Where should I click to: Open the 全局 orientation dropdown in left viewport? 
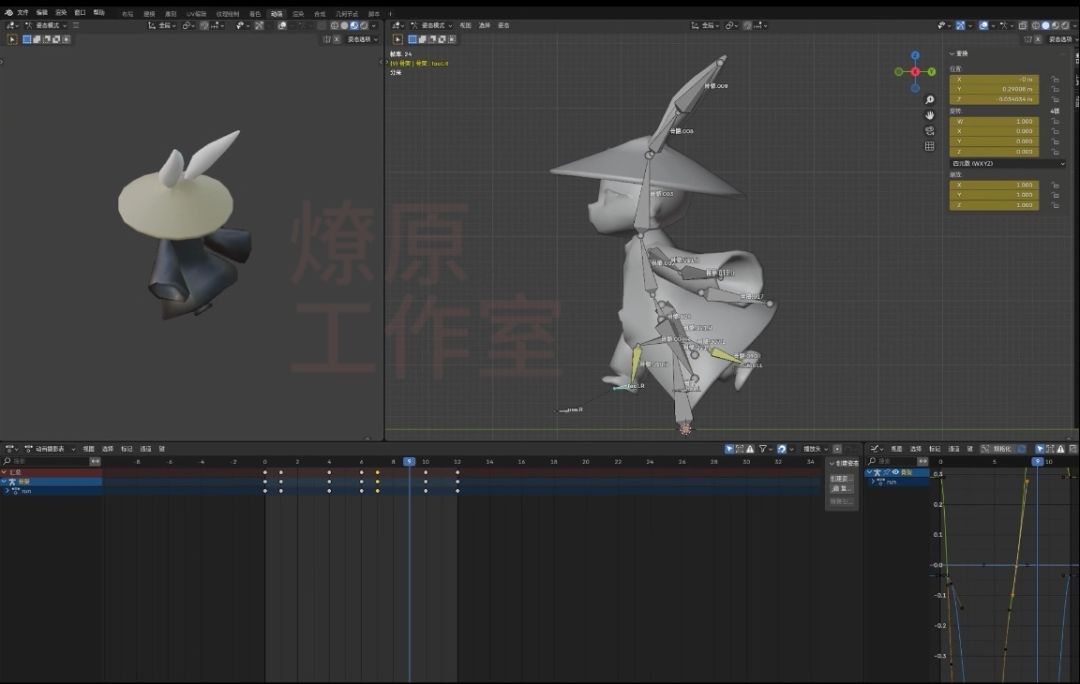tap(162, 25)
